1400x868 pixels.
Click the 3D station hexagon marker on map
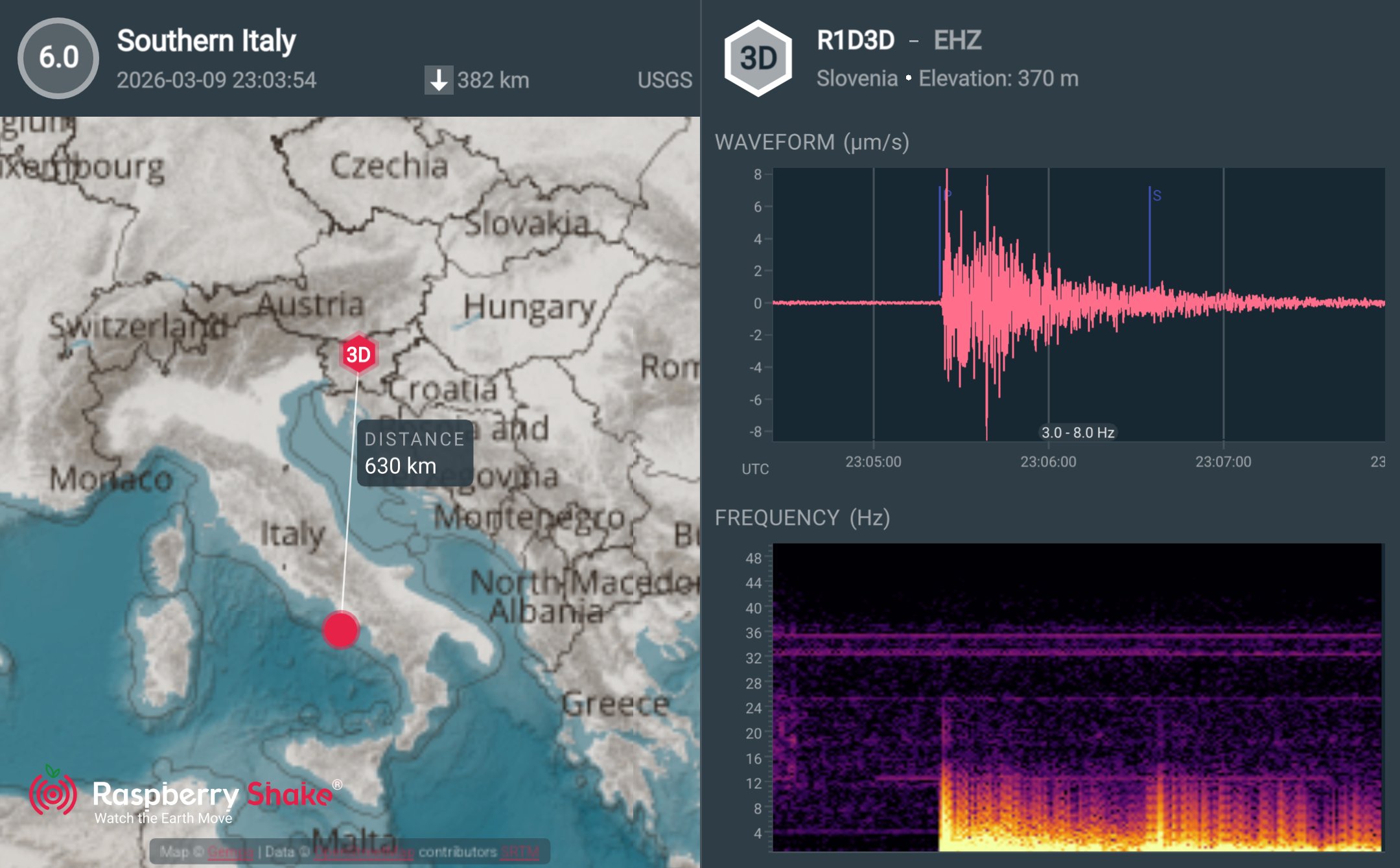coord(358,354)
